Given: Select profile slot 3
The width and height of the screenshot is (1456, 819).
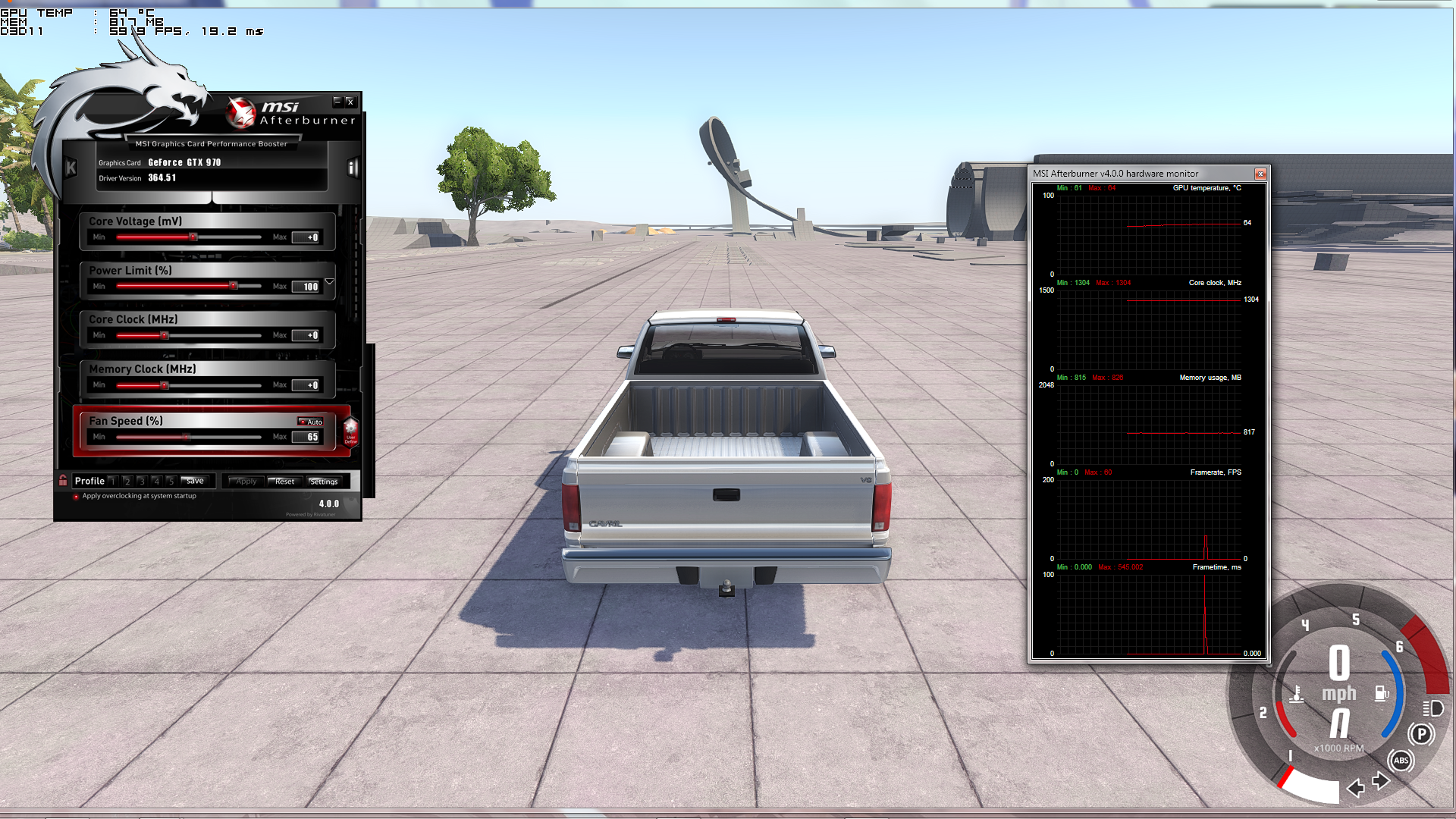Looking at the screenshot, I should [141, 481].
